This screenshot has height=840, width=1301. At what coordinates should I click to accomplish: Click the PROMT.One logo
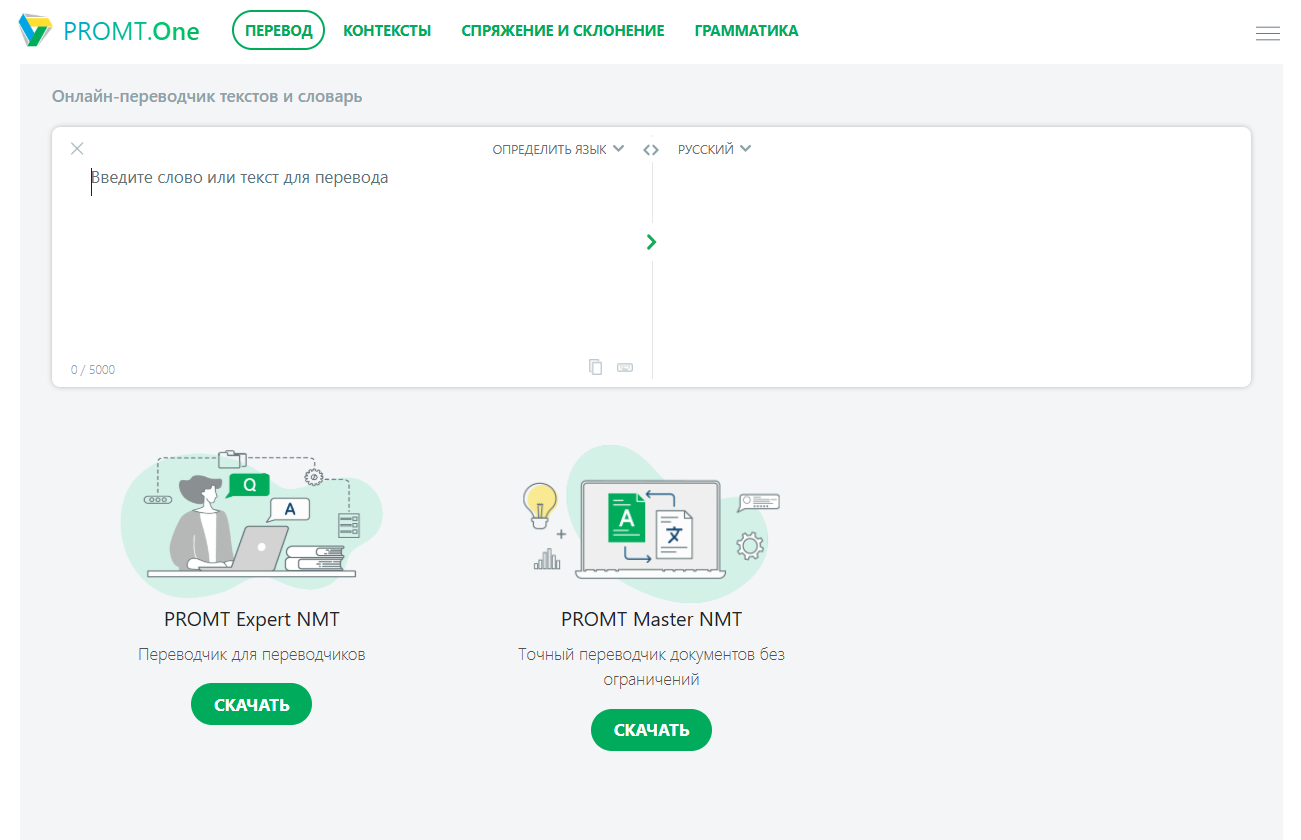pyautogui.click(x=109, y=31)
